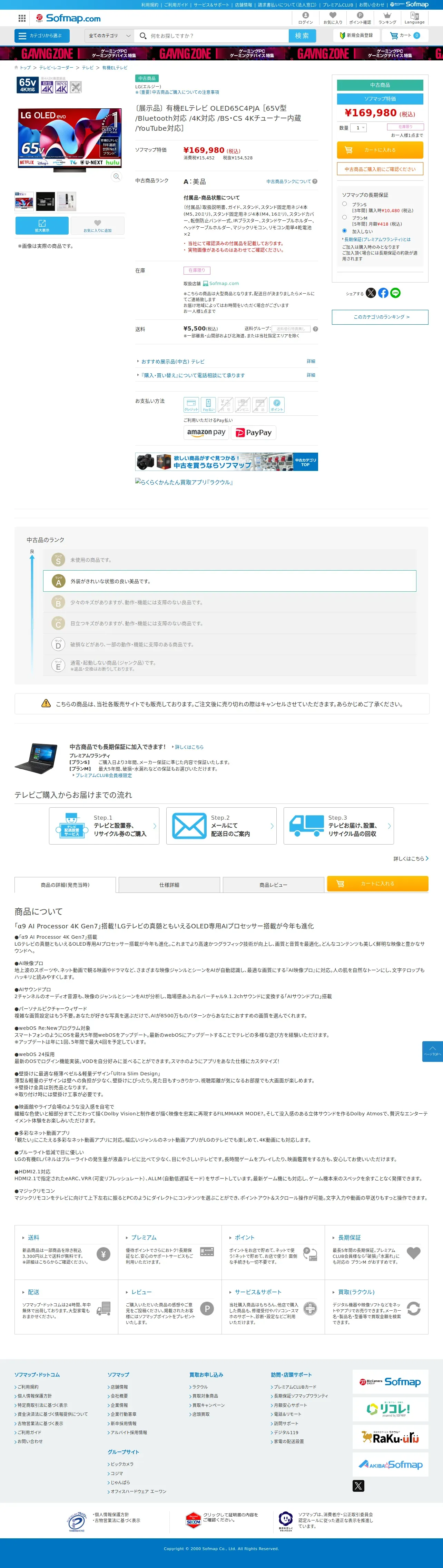Switch to 商品レビュー tab
Image resolution: width=443 pixels, height=1568 pixels.
tap(273, 885)
